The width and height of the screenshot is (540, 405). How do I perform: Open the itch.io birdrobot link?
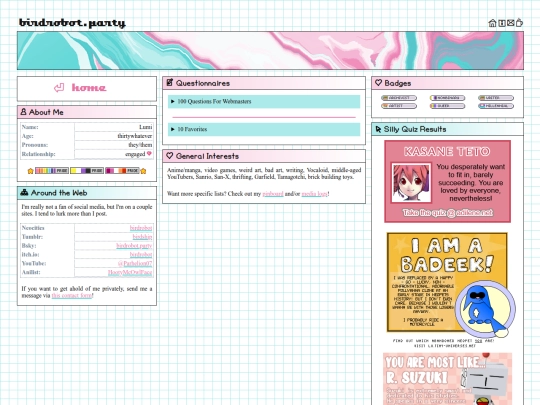pyautogui.click(x=141, y=255)
